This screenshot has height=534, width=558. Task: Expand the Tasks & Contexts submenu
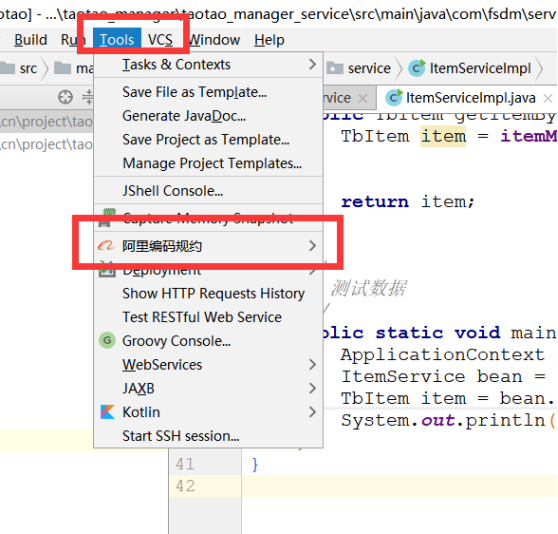pyautogui.click(x=208, y=65)
